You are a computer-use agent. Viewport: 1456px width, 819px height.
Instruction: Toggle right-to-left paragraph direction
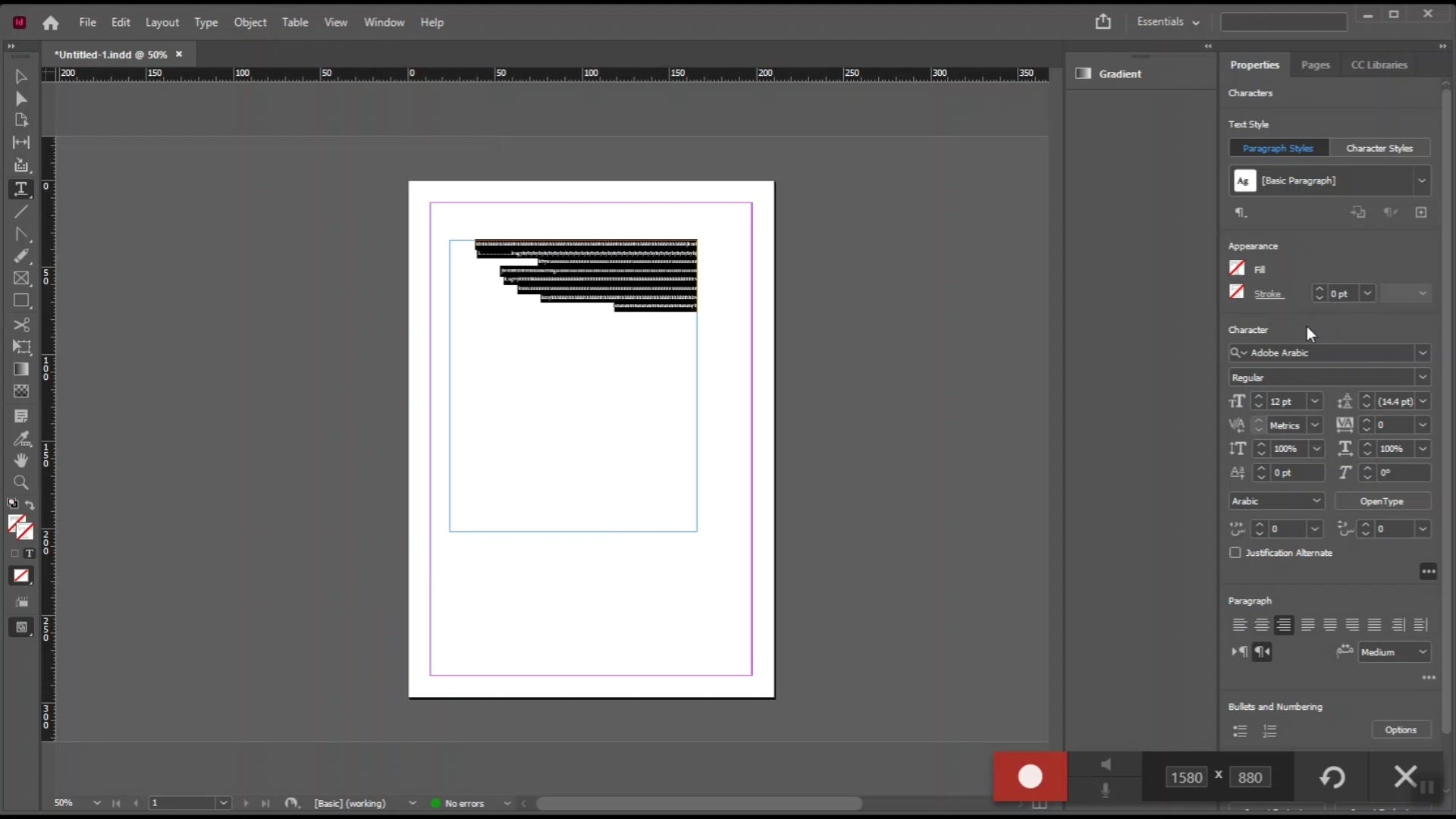tap(1263, 652)
